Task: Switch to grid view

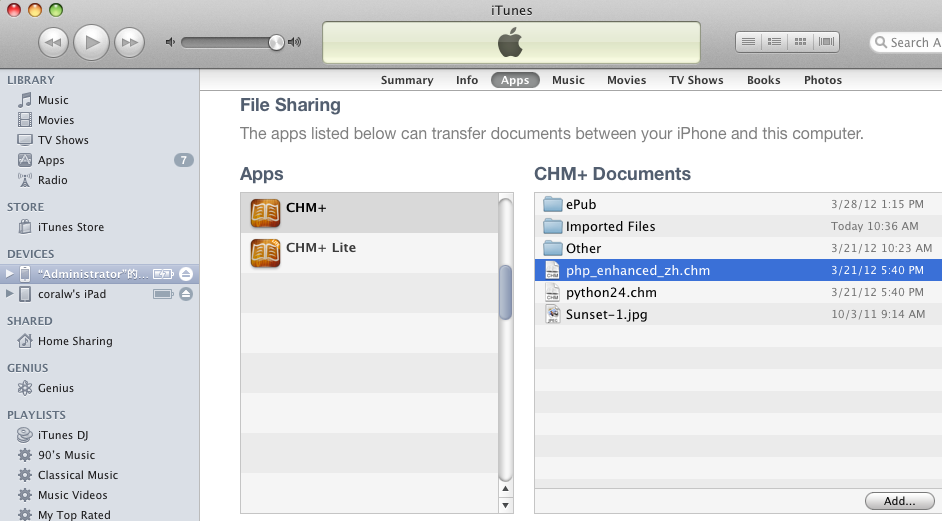Action: (800, 41)
